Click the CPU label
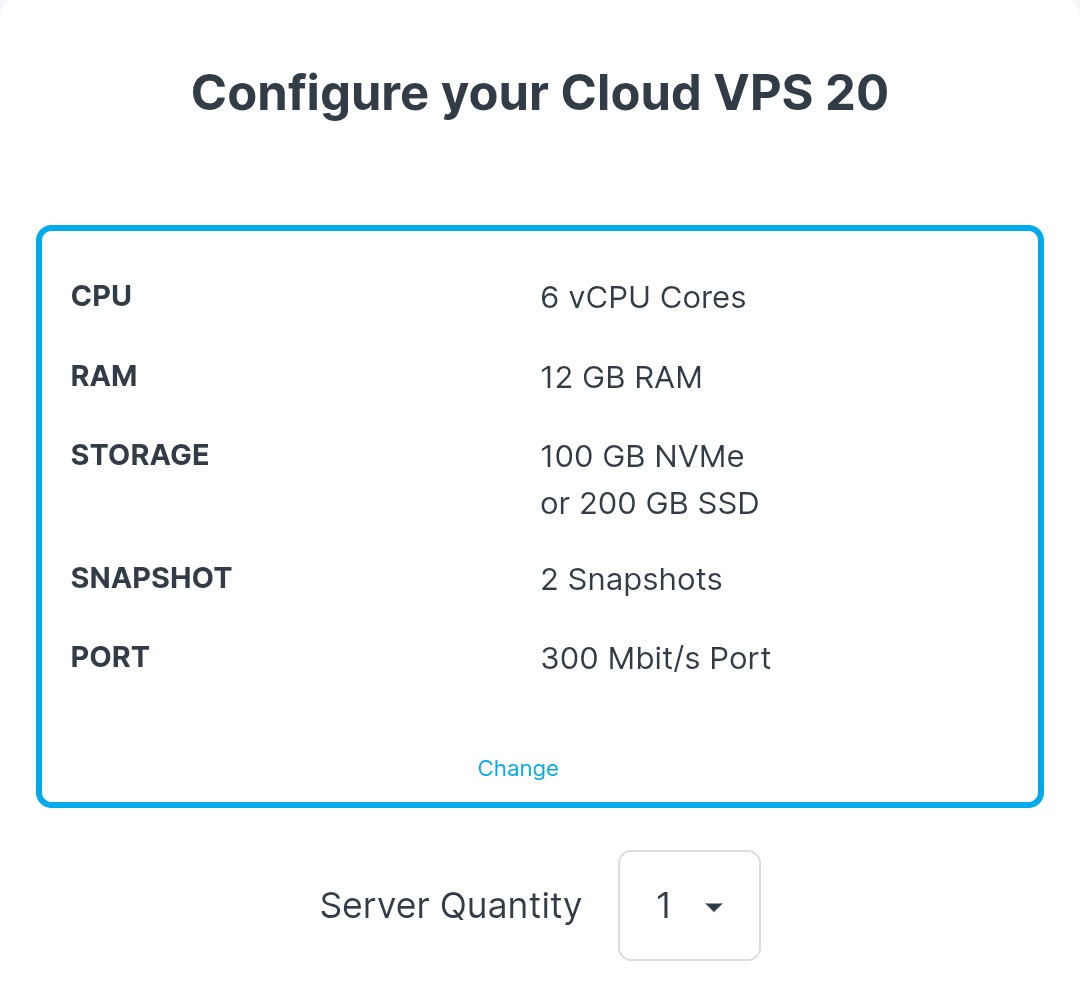This screenshot has width=1080, height=989. pos(101,296)
